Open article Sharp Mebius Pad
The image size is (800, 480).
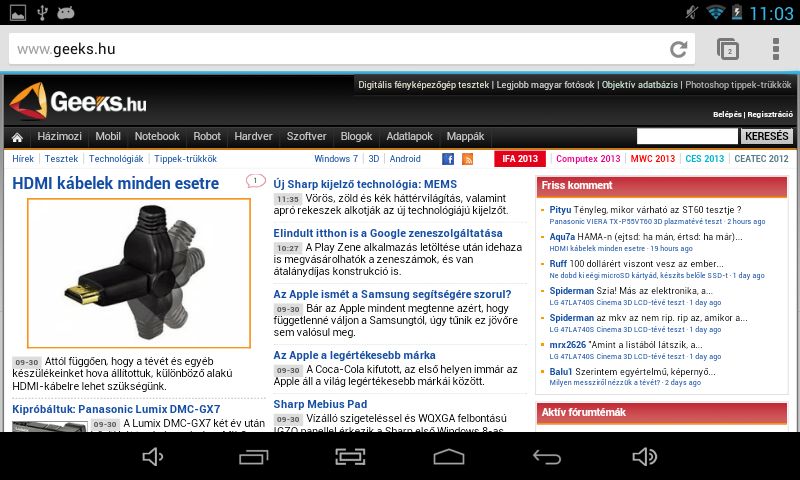[320, 405]
